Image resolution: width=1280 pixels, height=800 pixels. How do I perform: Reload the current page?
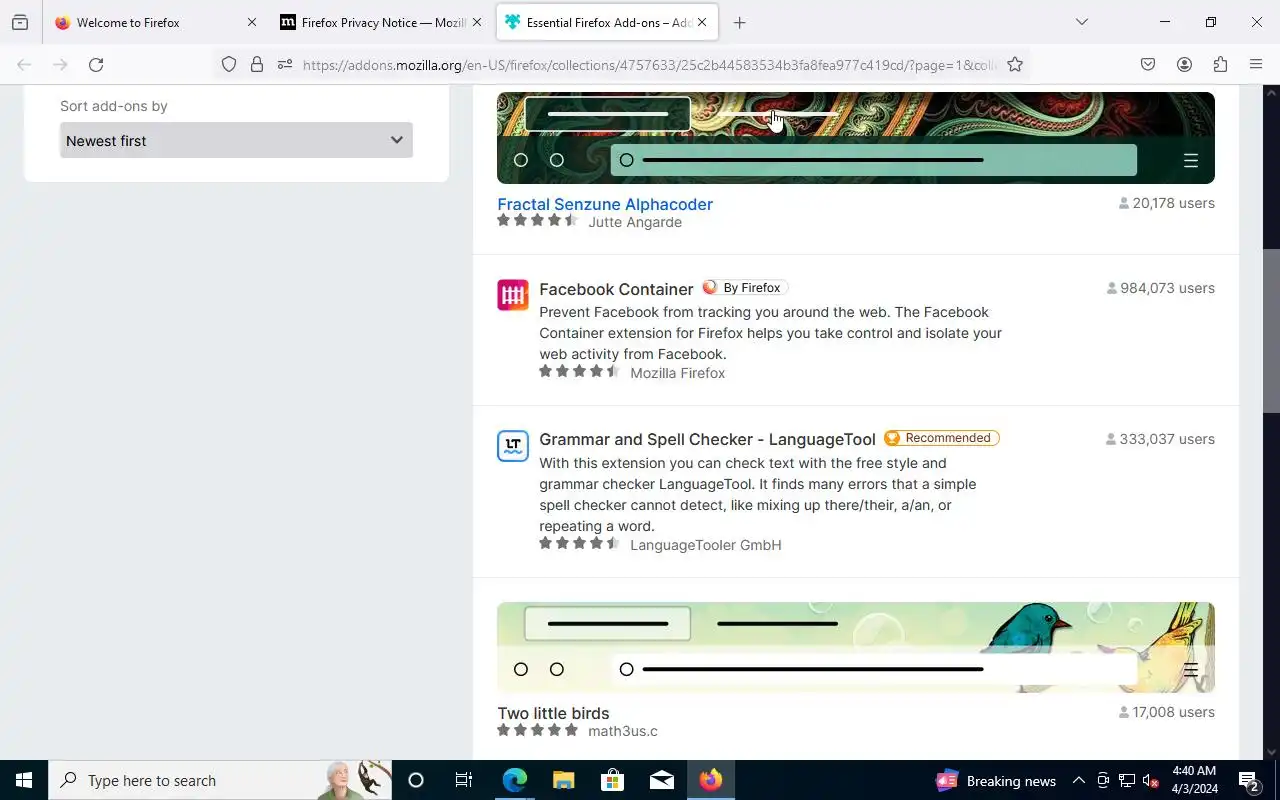click(x=96, y=65)
